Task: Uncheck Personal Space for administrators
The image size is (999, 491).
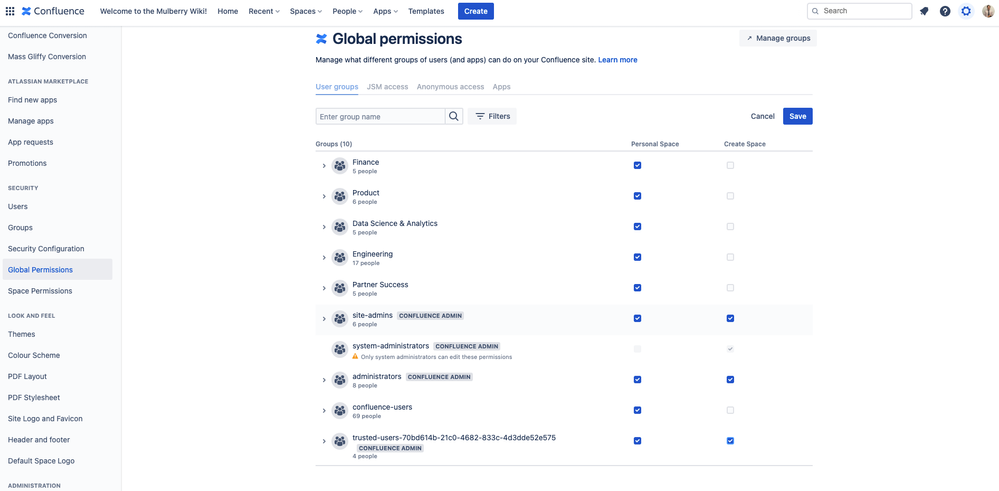Action: pyautogui.click(x=638, y=380)
